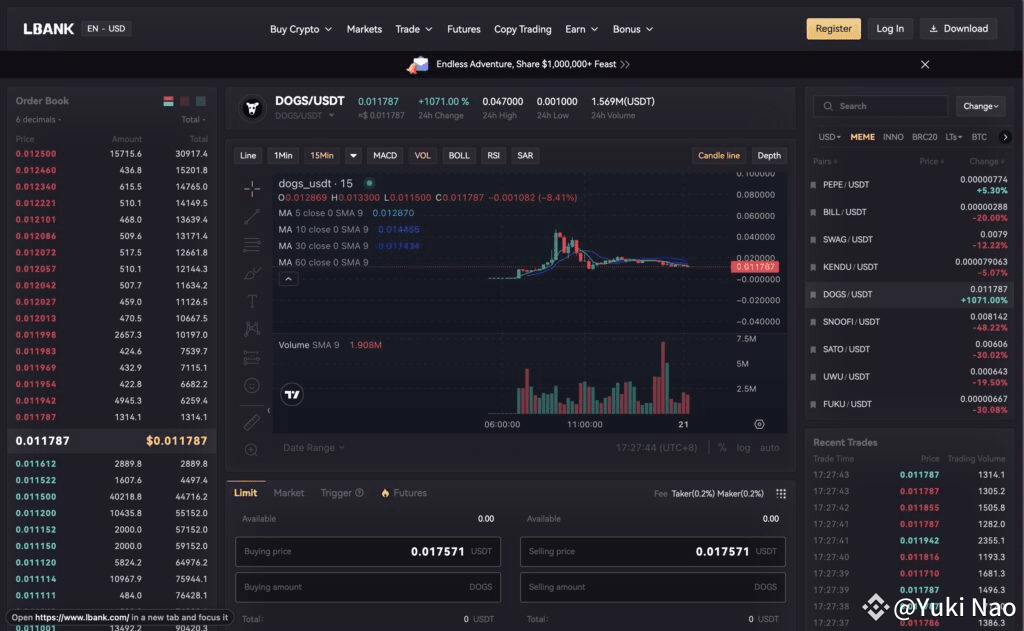1024x631 pixels.
Task: Collapse the chart indicator legend
Action: coord(289,279)
